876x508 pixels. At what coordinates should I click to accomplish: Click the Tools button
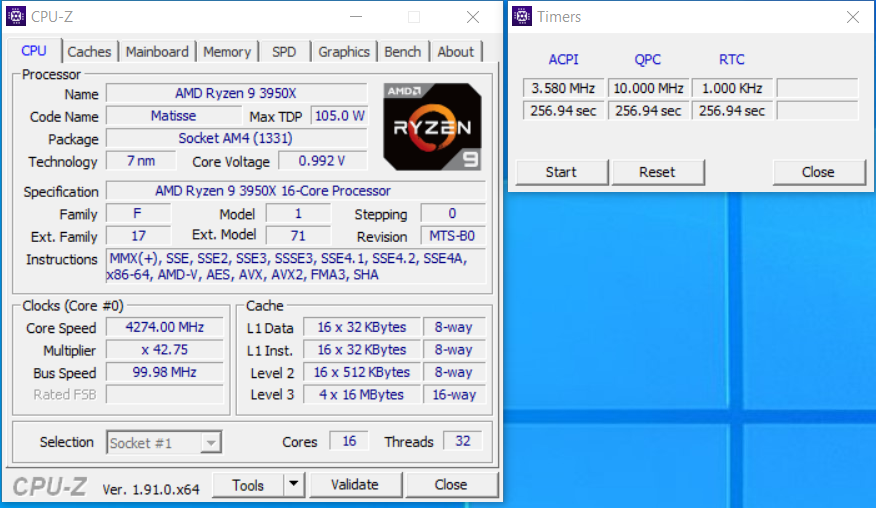tap(248, 485)
